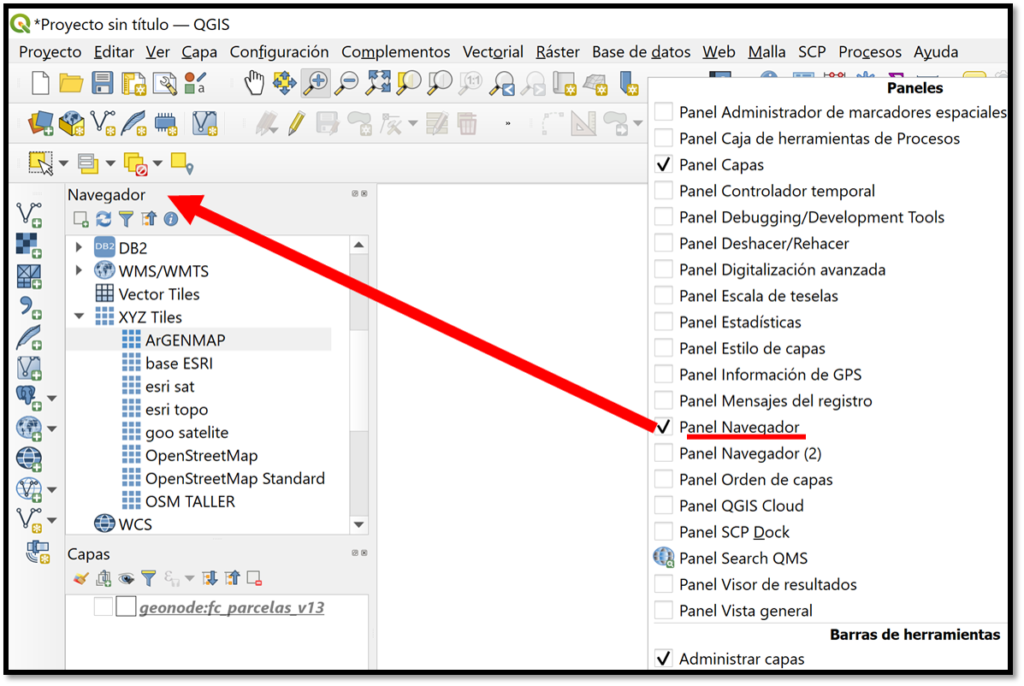Expand the WMS/WMTS tree node
The height and width of the screenshot is (686, 1024).
(79, 270)
